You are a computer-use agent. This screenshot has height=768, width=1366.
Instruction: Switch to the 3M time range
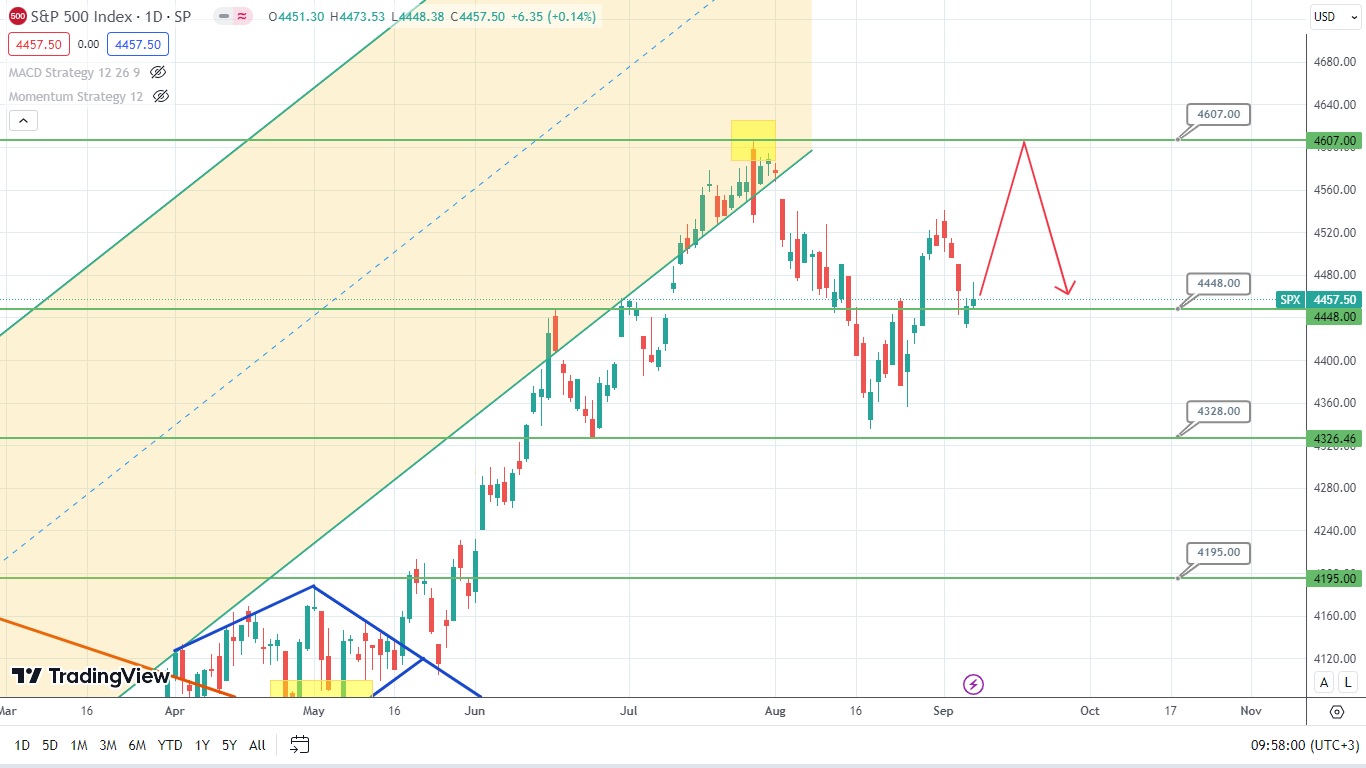point(108,745)
